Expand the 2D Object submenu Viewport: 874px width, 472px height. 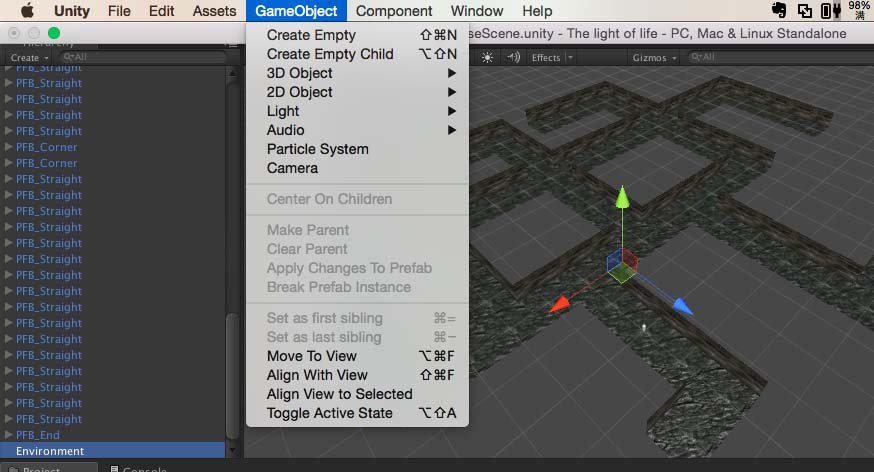pyautogui.click(x=357, y=92)
